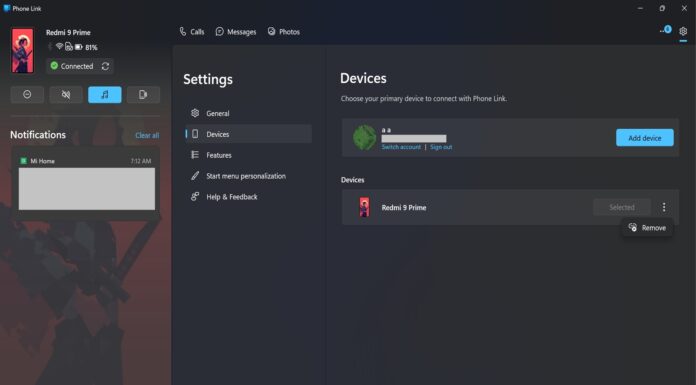
Task: Click Sign out link
Action: coord(441,147)
